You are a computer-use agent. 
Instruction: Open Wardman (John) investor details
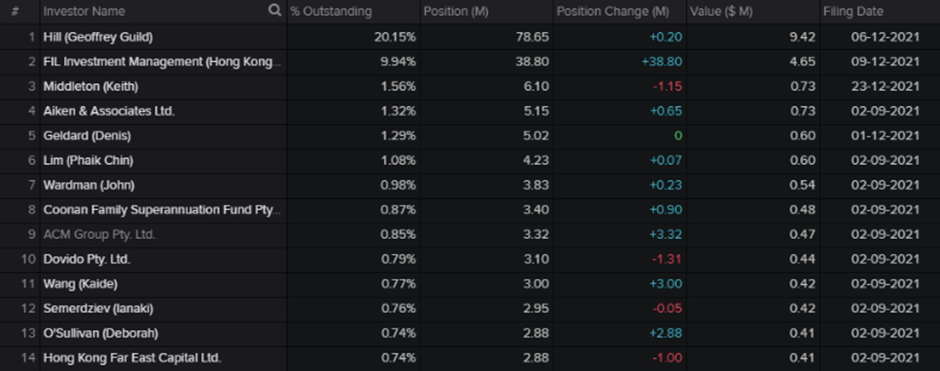89,185
